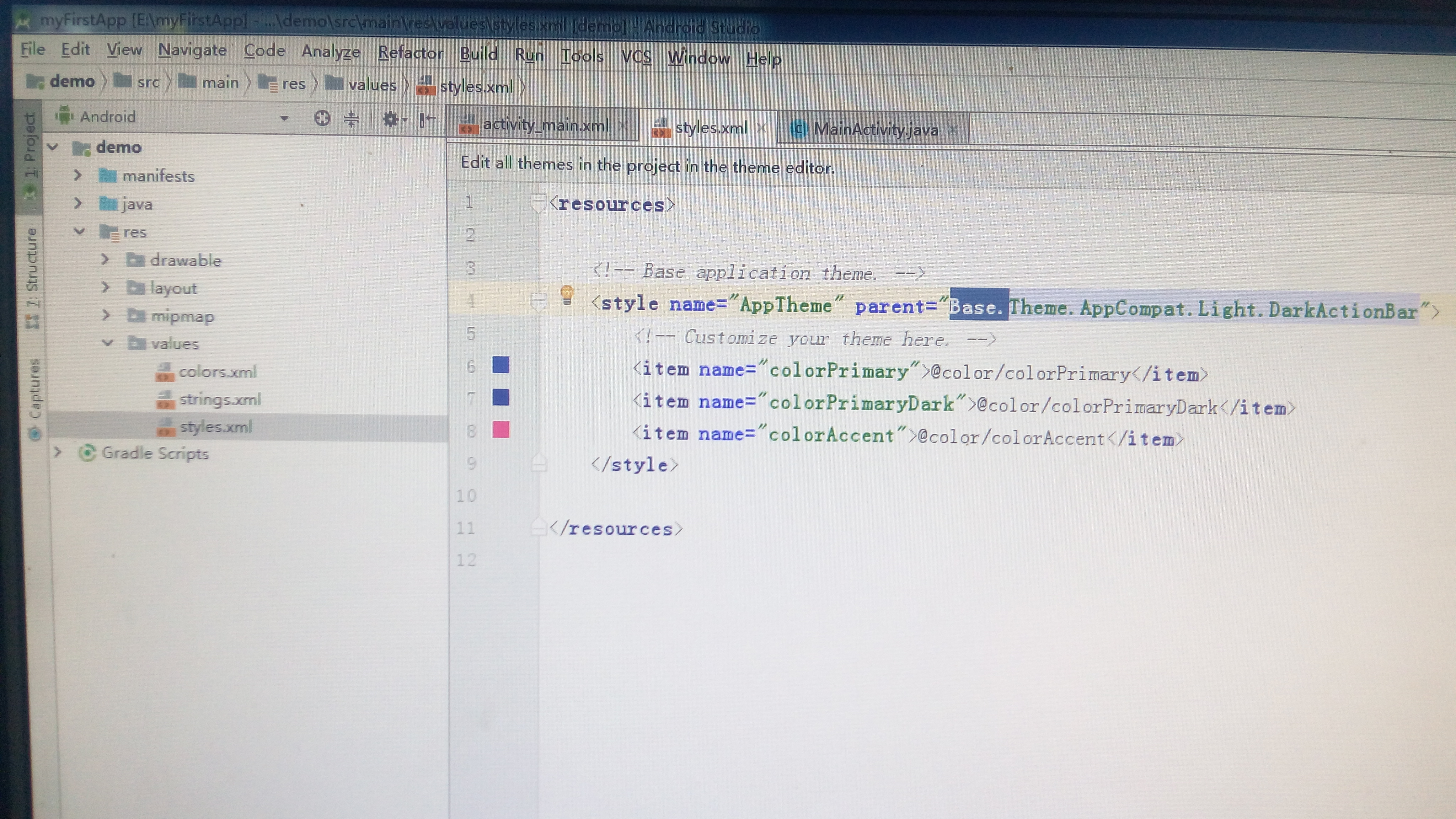
Task: Click the yellow lightbulb intention icon
Action: [x=567, y=295]
